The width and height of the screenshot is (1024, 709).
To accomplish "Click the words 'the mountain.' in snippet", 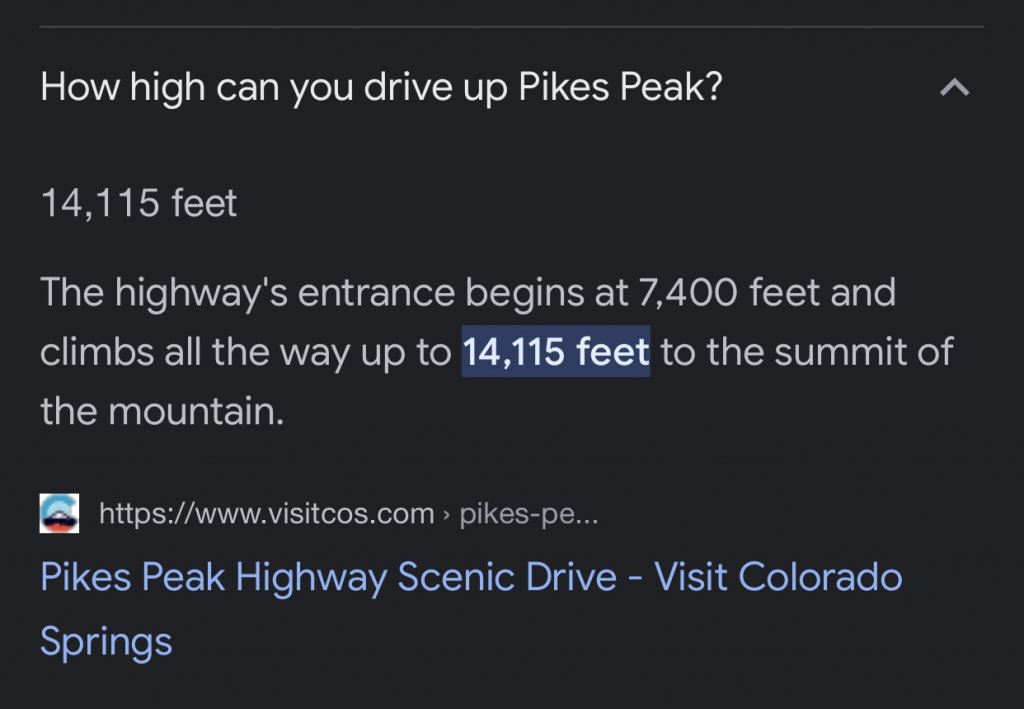I will [162, 411].
